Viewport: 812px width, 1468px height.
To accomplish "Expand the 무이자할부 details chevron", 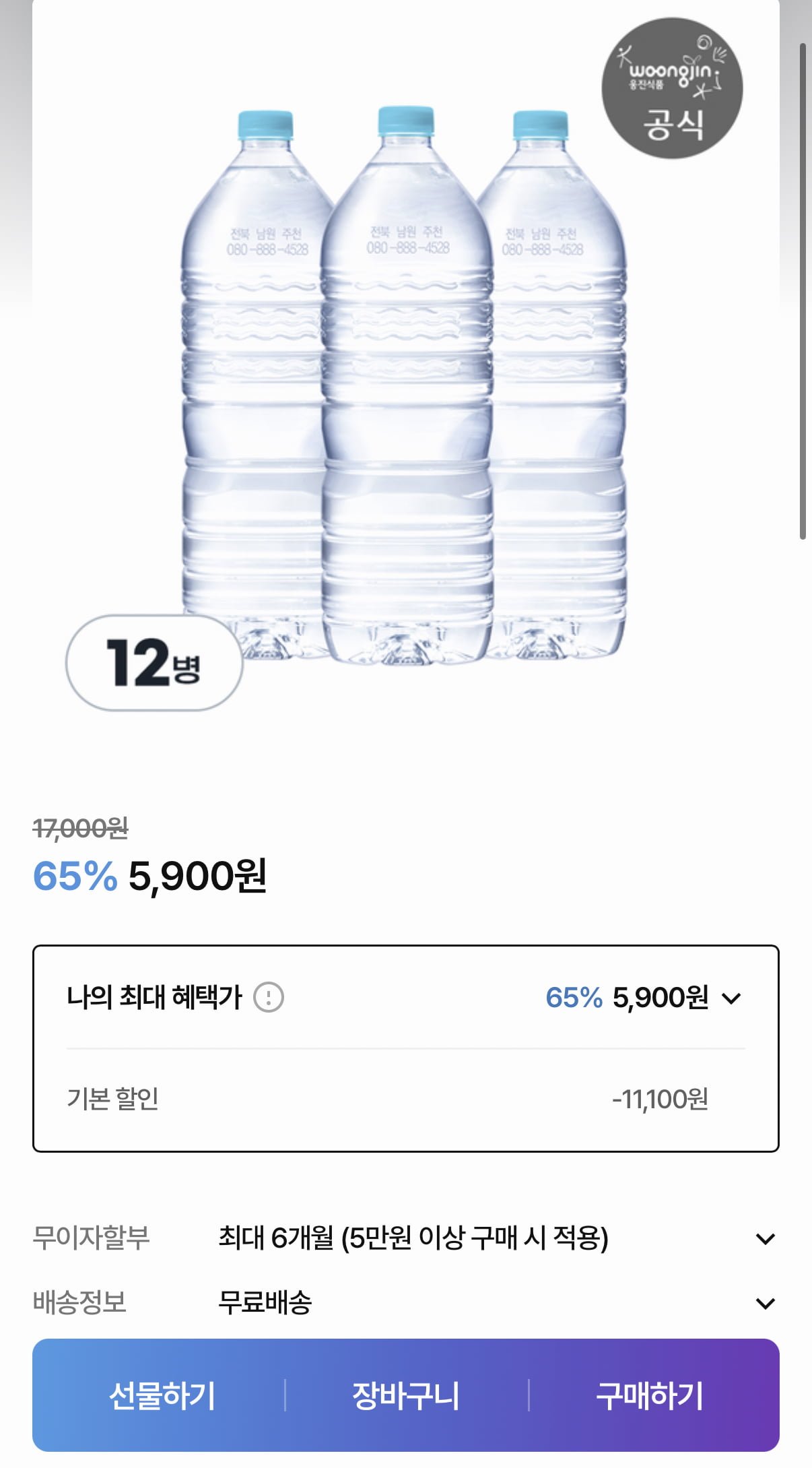I will [x=765, y=1238].
